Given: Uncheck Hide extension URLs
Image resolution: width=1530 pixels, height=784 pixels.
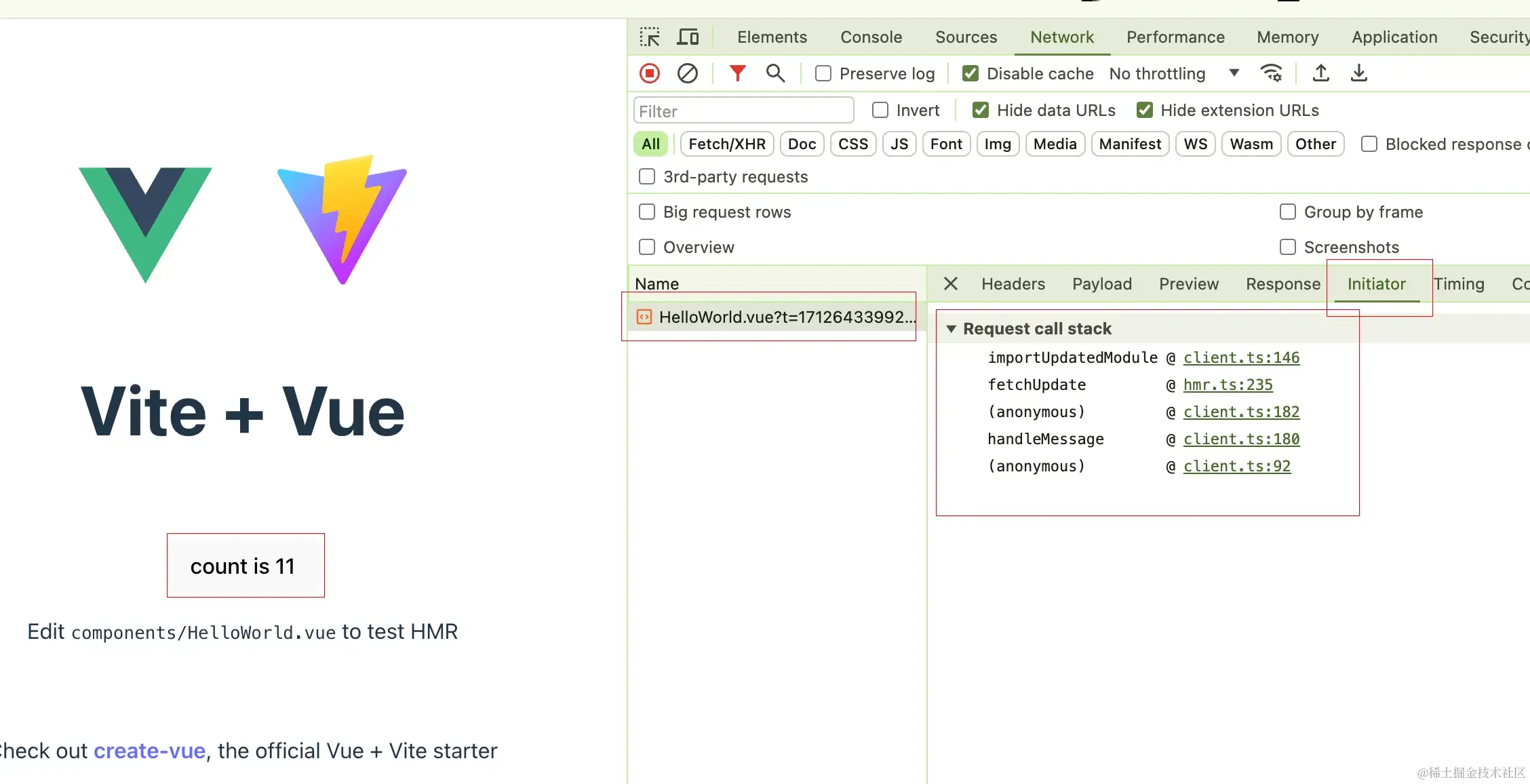Looking at the screenshot, I should point(1145,110).
